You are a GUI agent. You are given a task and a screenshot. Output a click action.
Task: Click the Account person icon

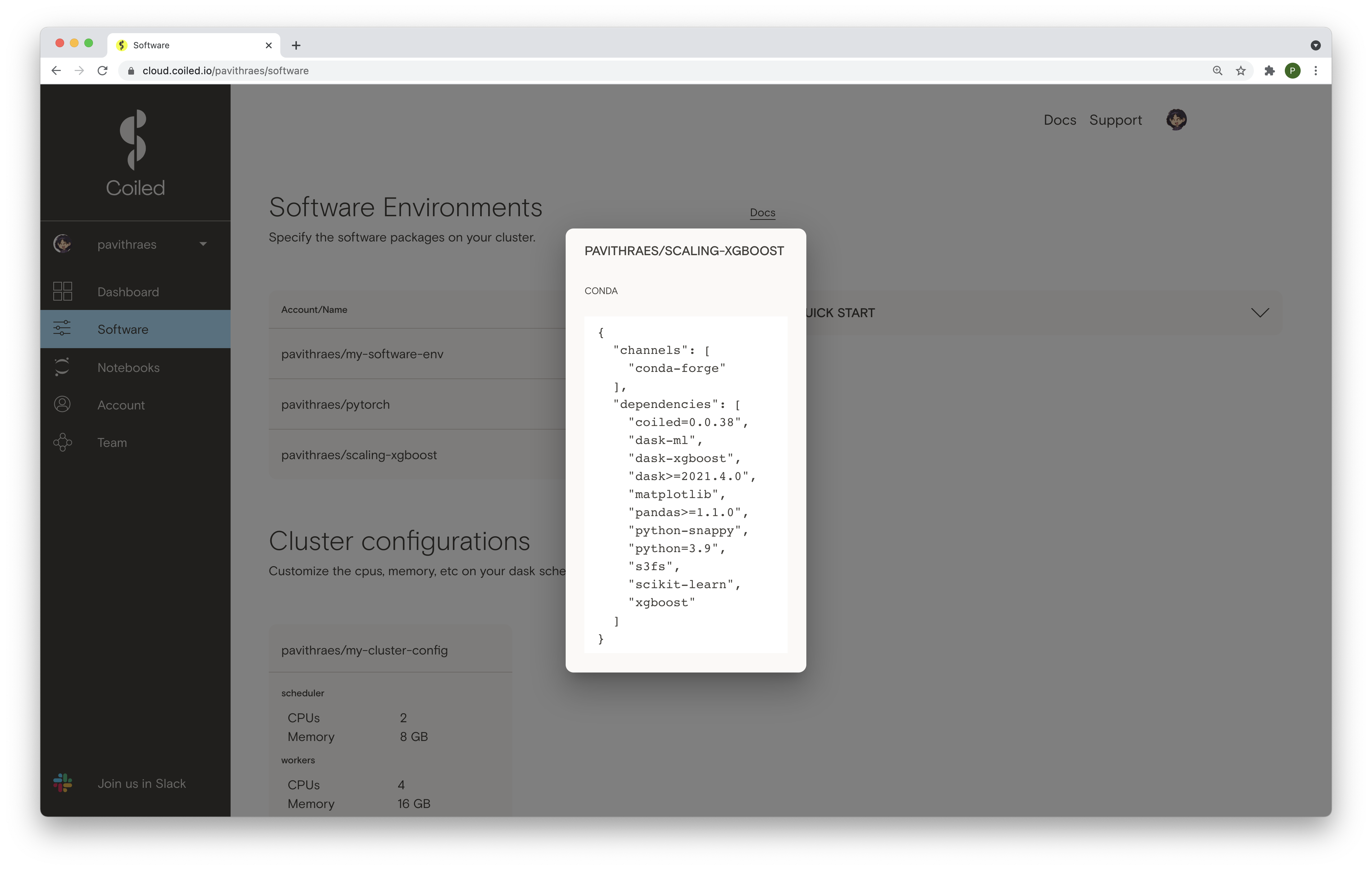62,404
